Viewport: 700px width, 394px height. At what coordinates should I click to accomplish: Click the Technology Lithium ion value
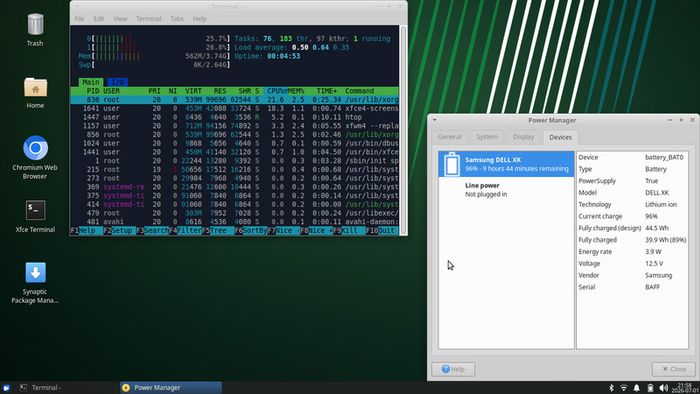(661, 204)
